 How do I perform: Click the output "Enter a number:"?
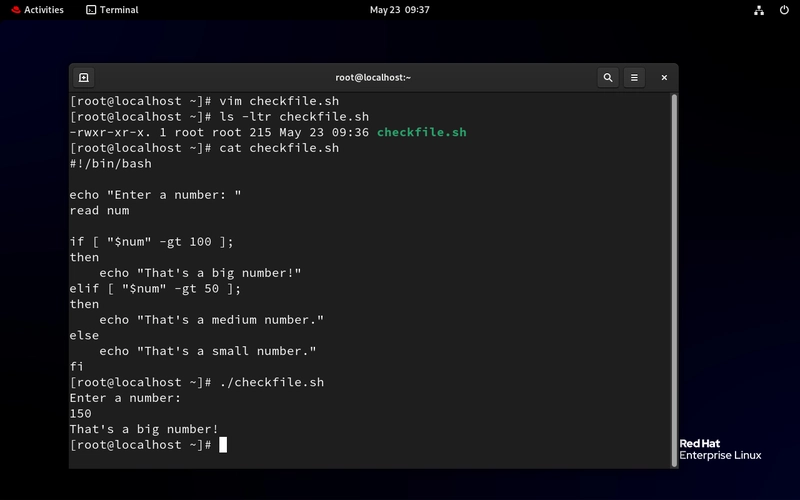(x=126, y=398)
